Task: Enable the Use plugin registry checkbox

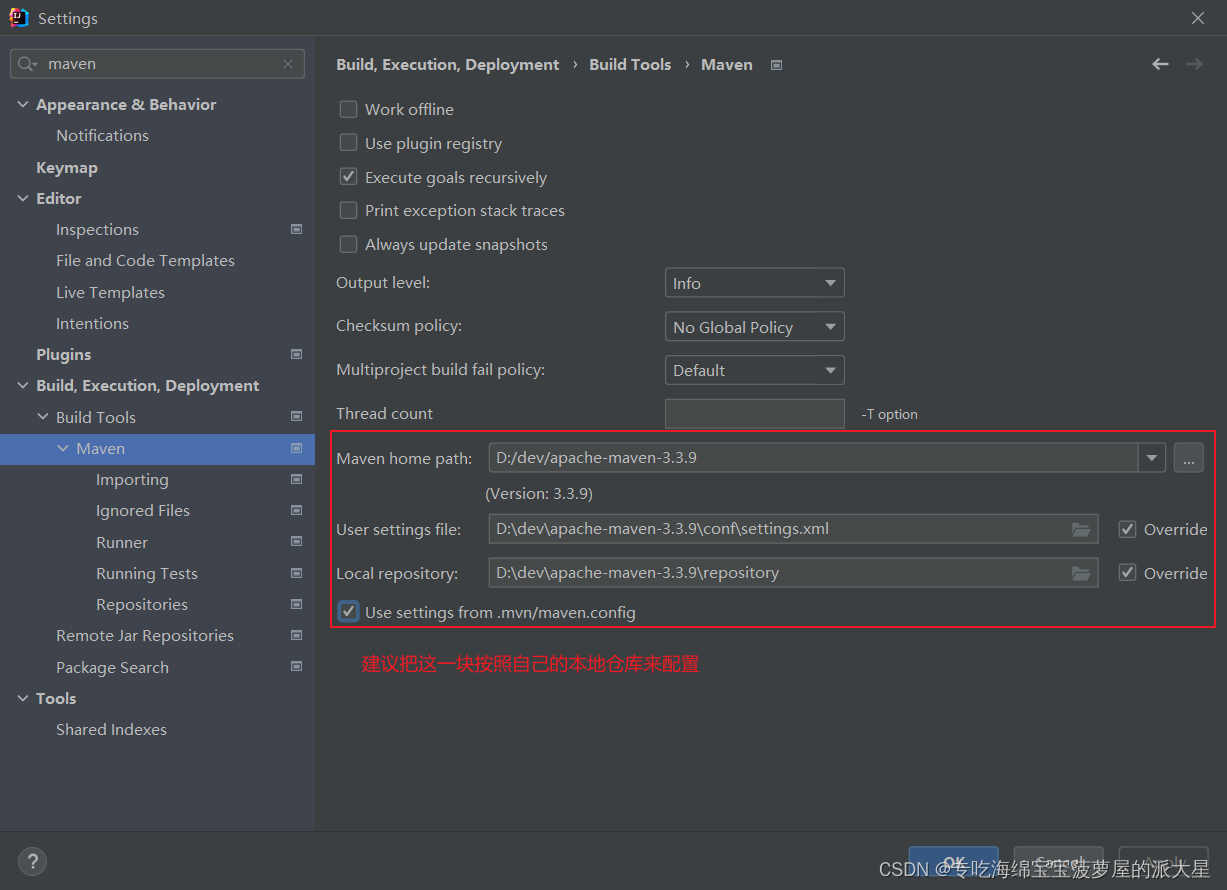Action: [x=348, y=143]
